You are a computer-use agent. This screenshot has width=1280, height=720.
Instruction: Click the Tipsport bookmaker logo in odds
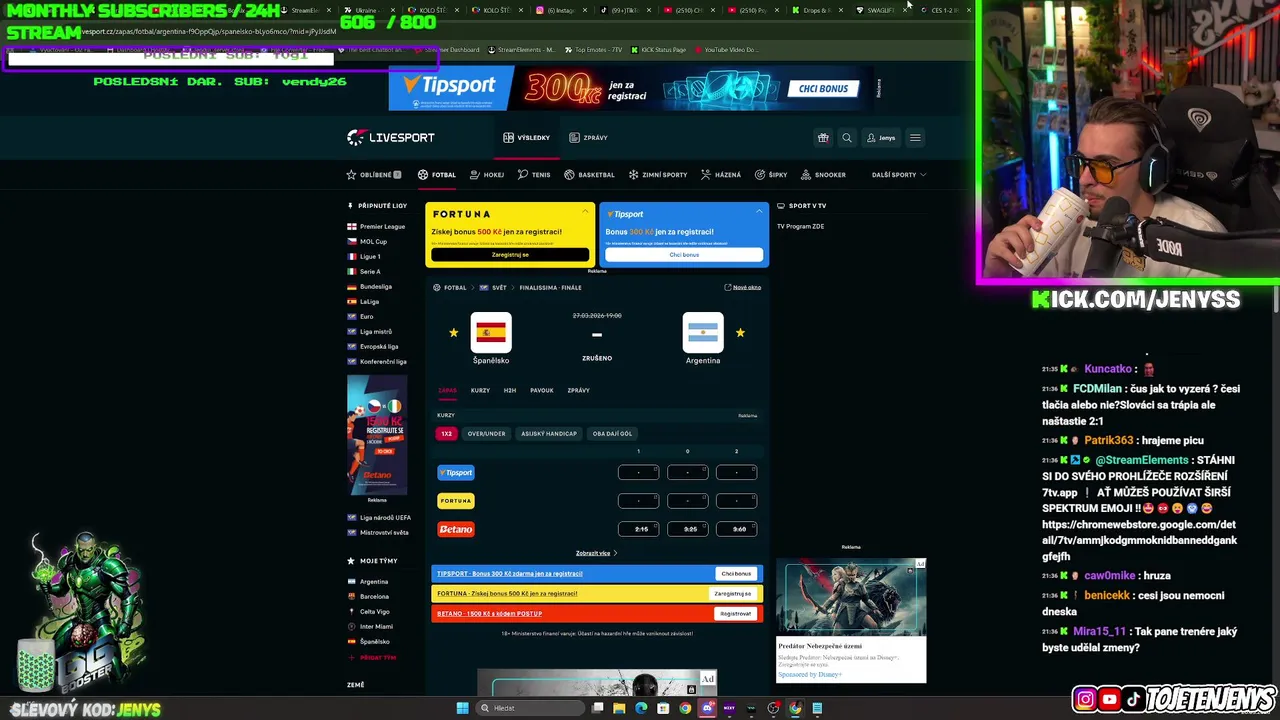tap(456, 473)
